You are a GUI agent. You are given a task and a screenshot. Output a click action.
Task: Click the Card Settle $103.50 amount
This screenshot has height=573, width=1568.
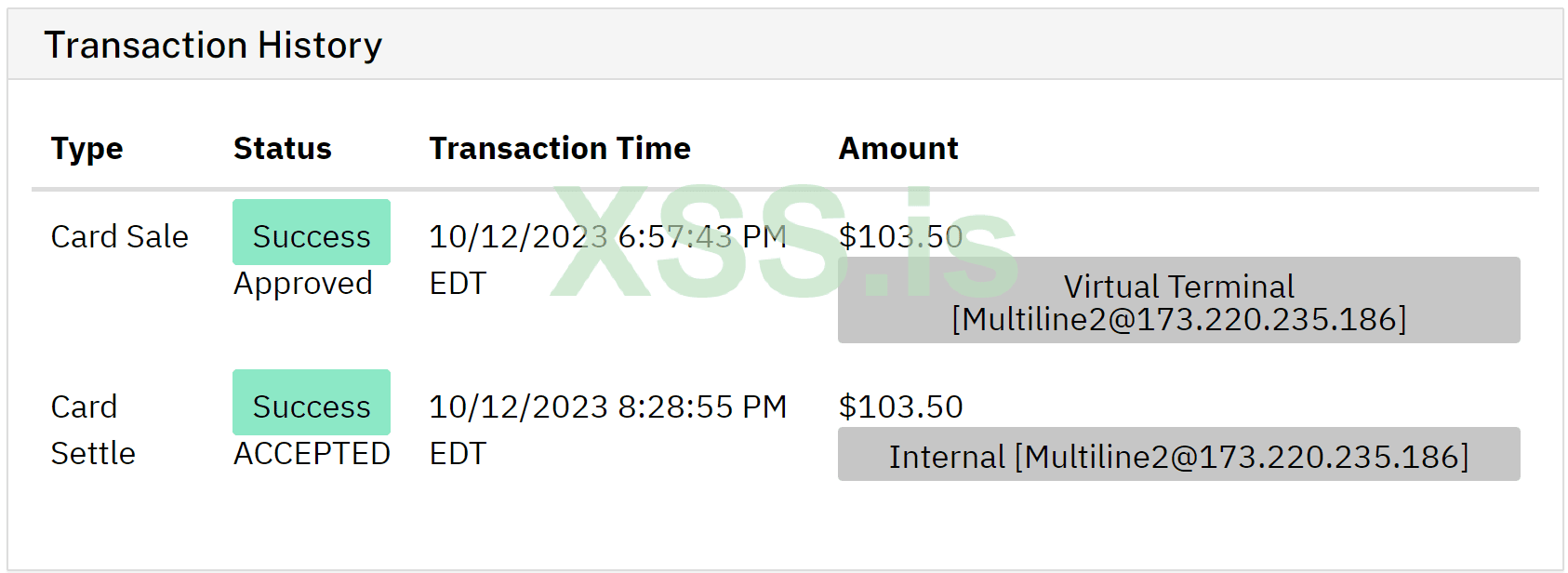(900, 406)
